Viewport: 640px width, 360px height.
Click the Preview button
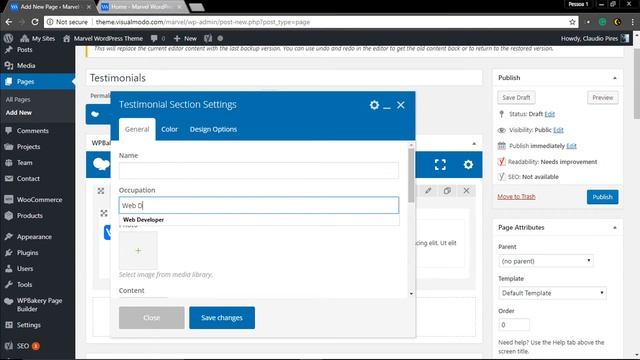click(602, 98)
